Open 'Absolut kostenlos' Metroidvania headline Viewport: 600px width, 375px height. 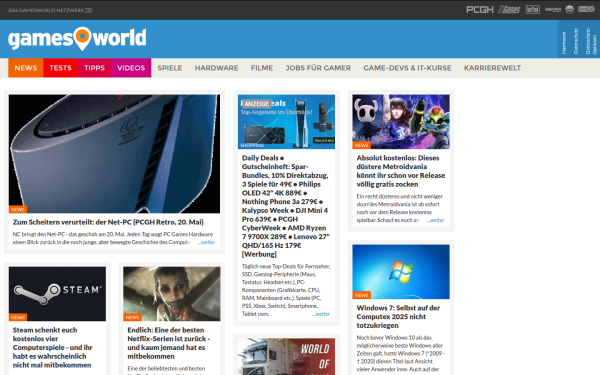click(401, 171)
